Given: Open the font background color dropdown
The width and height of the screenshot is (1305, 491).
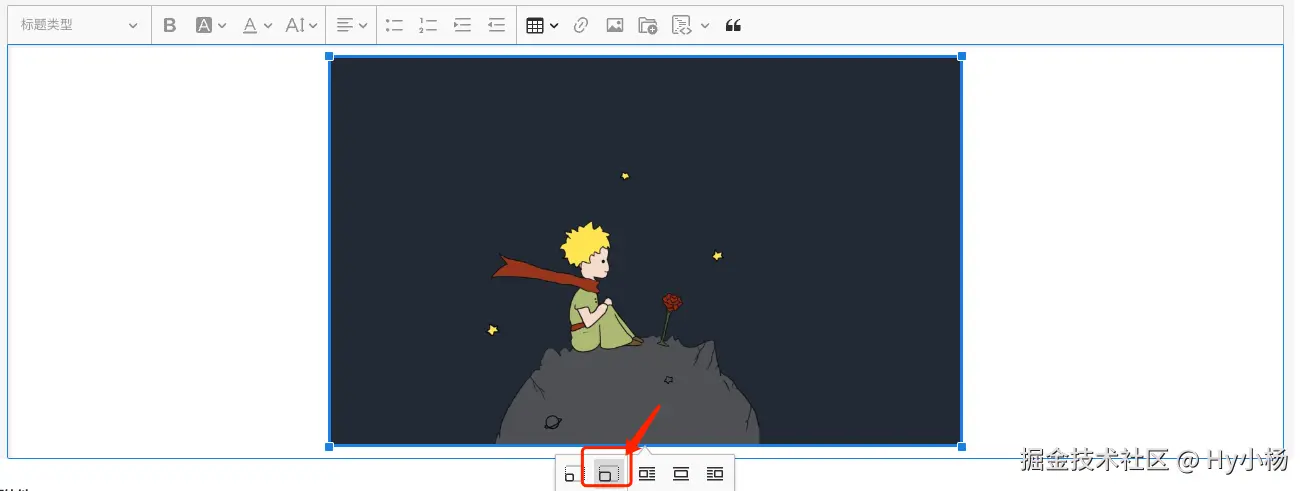Looking at the screenshot, I should click(211, 25).
